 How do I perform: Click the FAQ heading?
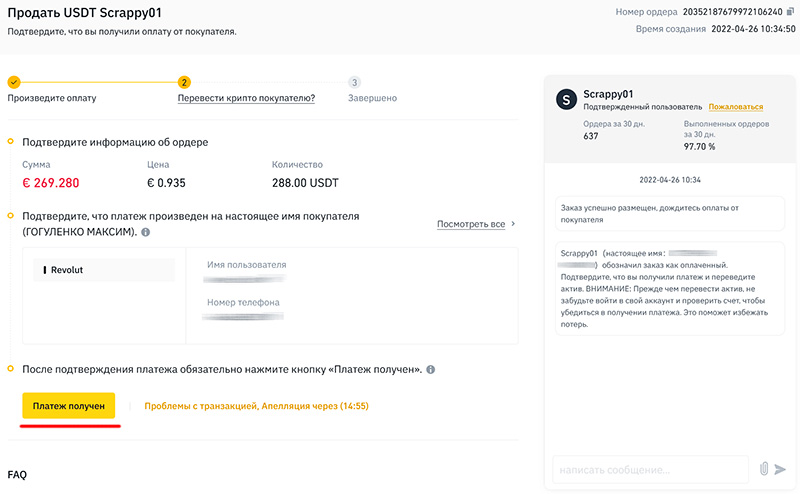16,474
